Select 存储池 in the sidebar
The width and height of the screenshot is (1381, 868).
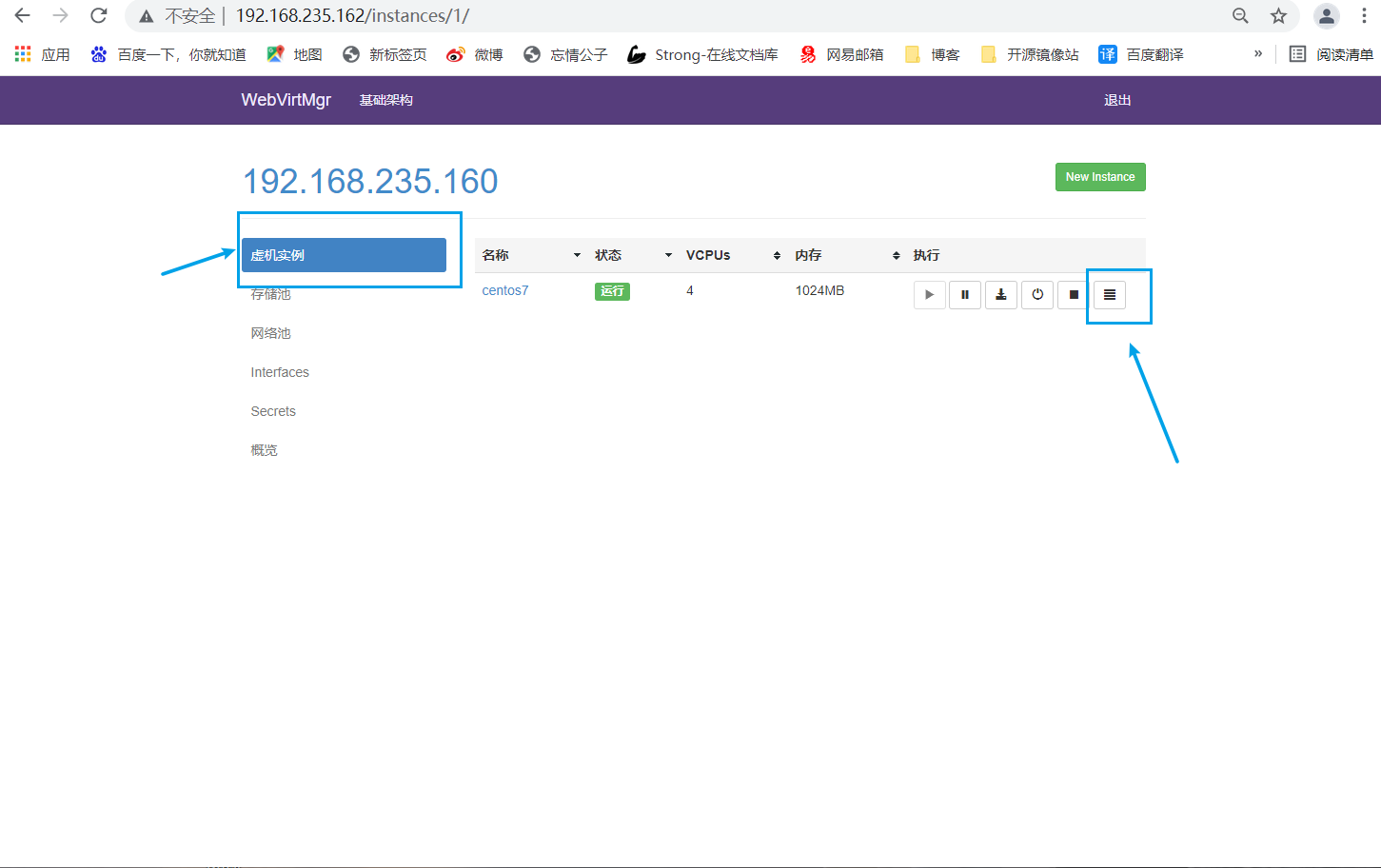(x=271, y=294)
